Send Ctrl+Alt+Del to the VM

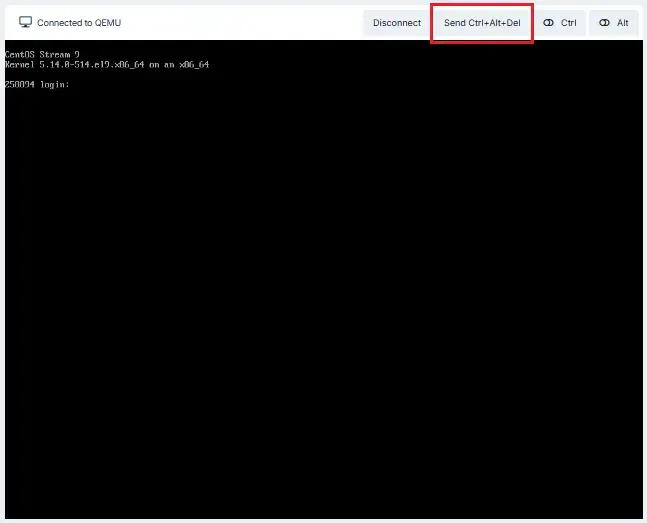click(482, 23)
